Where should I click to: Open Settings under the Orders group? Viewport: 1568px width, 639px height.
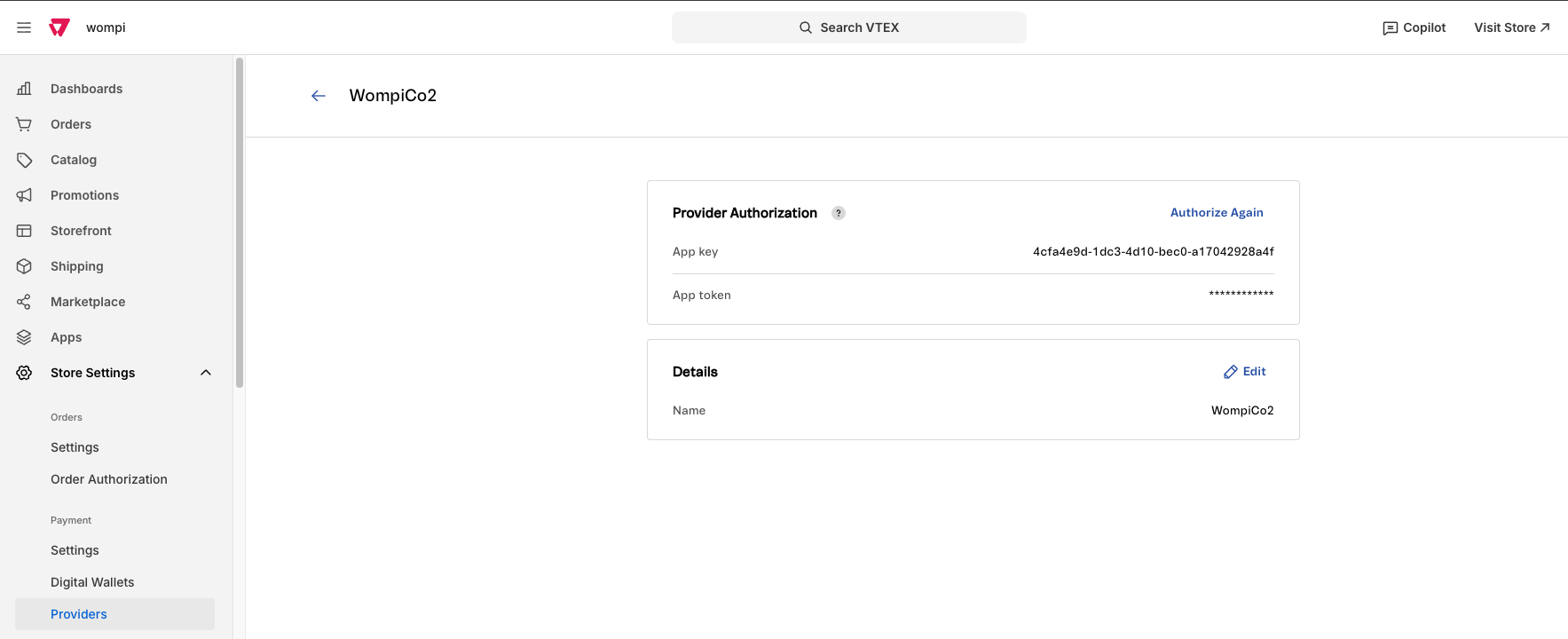click(x=75, y=447)
